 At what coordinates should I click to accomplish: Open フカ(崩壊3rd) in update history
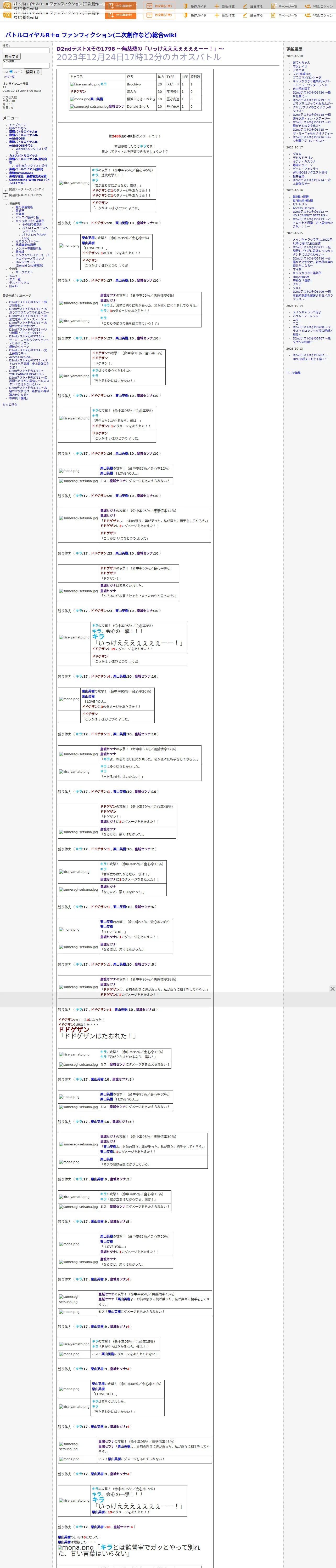[x=302, y=74]
